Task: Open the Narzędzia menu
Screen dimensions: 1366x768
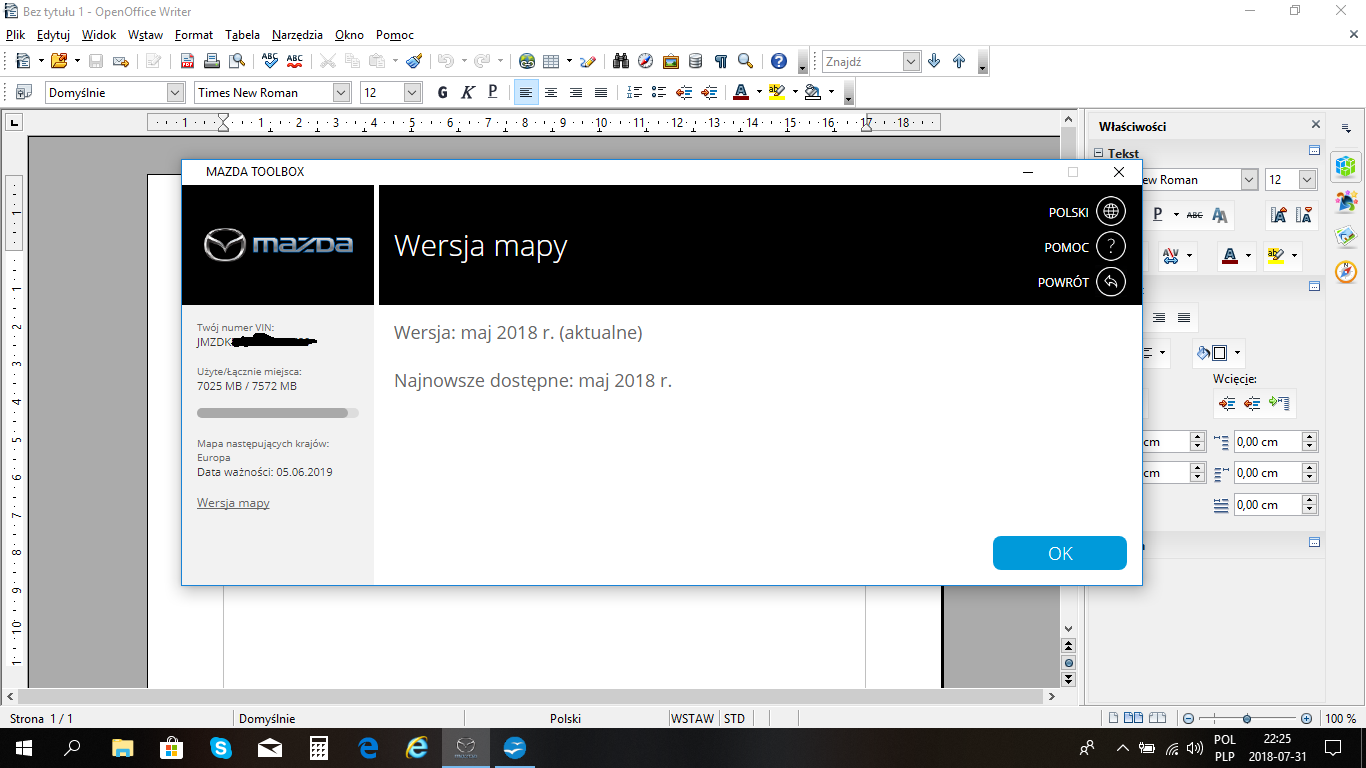Action: click(x=298, y=35)
